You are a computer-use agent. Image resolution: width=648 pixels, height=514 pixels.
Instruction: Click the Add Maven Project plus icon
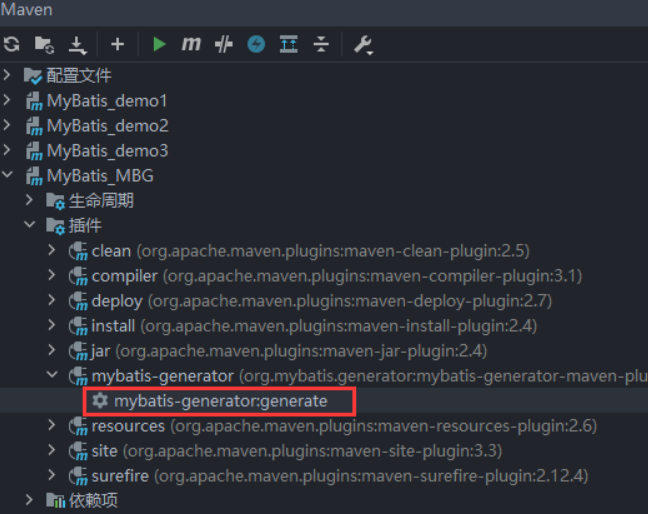(117, 44)
